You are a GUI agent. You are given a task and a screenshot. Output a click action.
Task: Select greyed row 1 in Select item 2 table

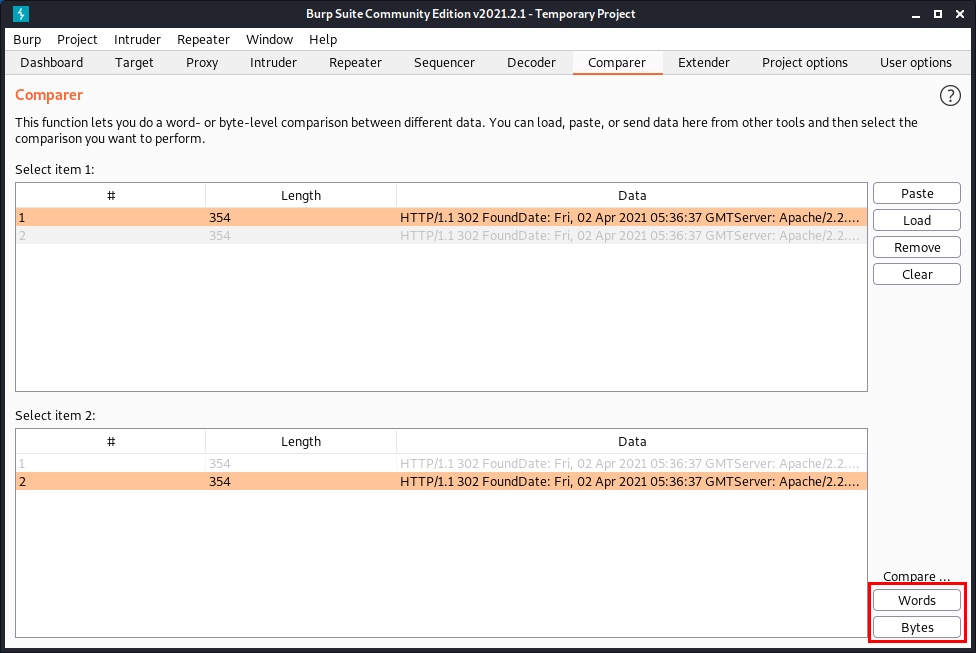441,463
